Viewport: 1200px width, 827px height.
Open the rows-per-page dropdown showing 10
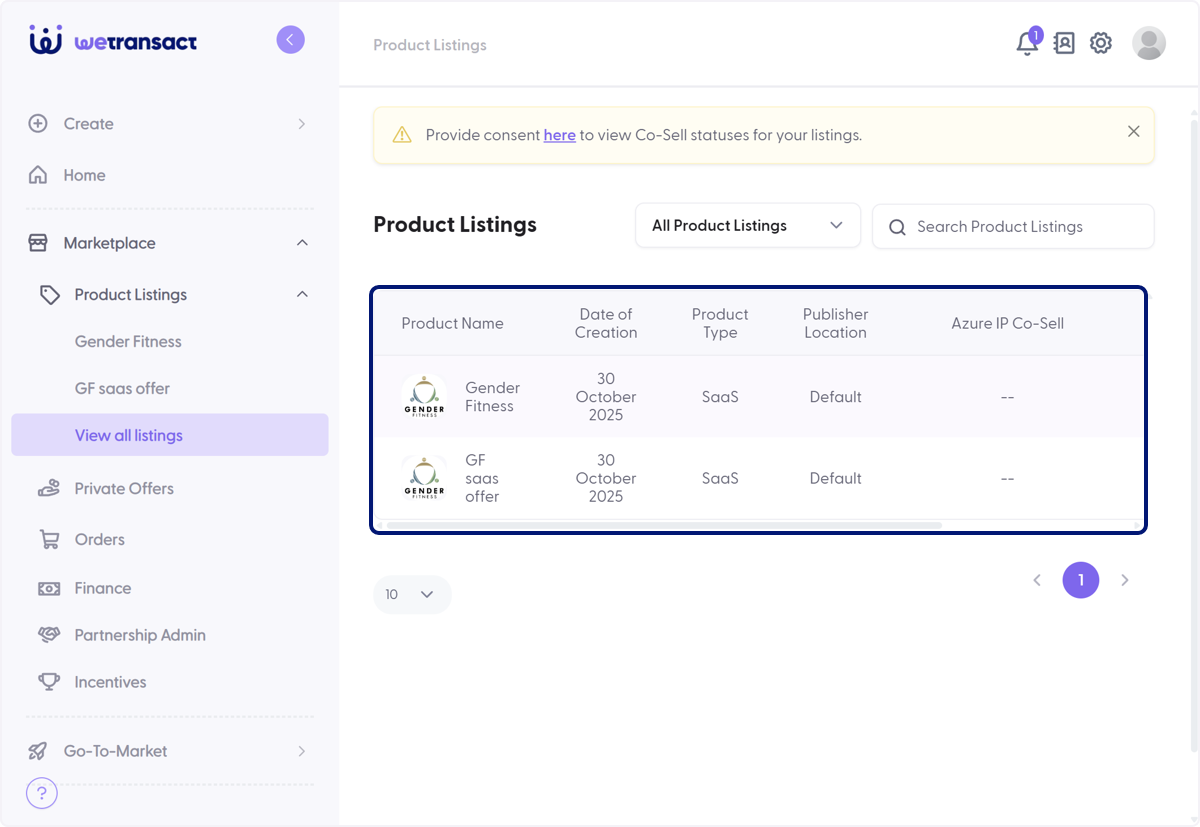point(412,594)
